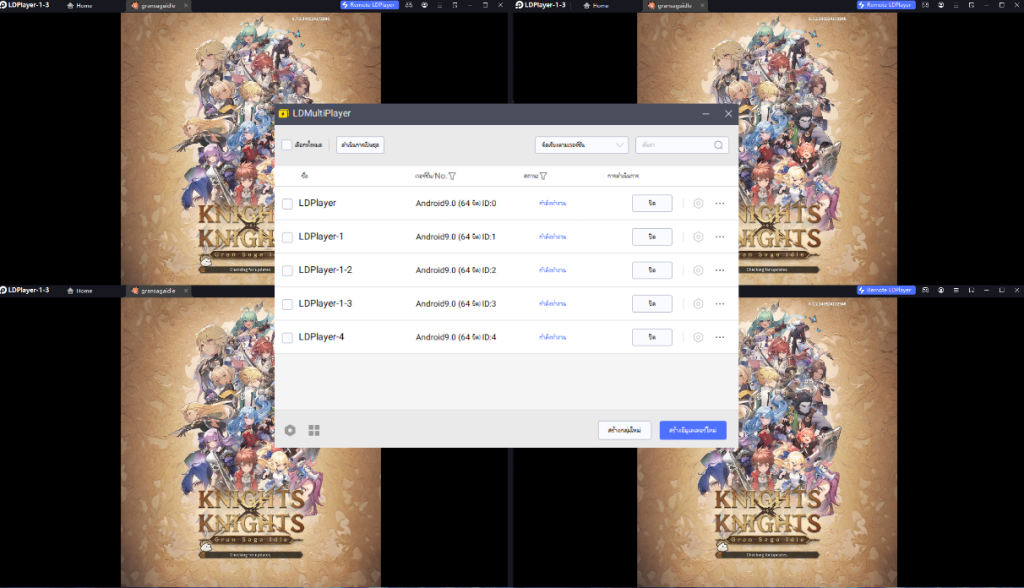Open the status column filter
1024x588 pixels.
543,176
